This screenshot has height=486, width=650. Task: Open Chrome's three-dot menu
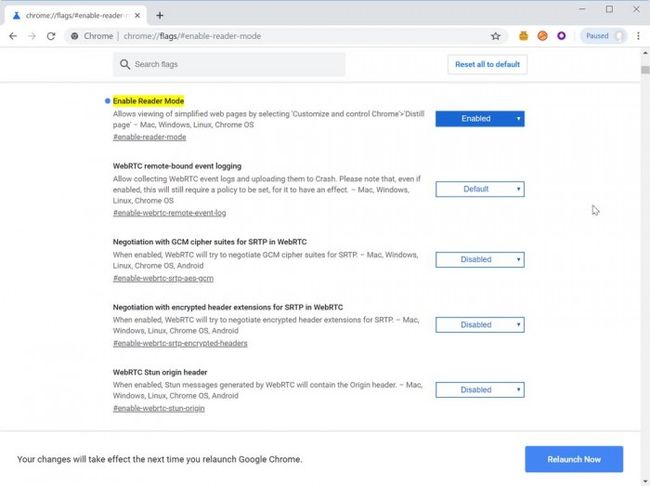tap(638, 36)
